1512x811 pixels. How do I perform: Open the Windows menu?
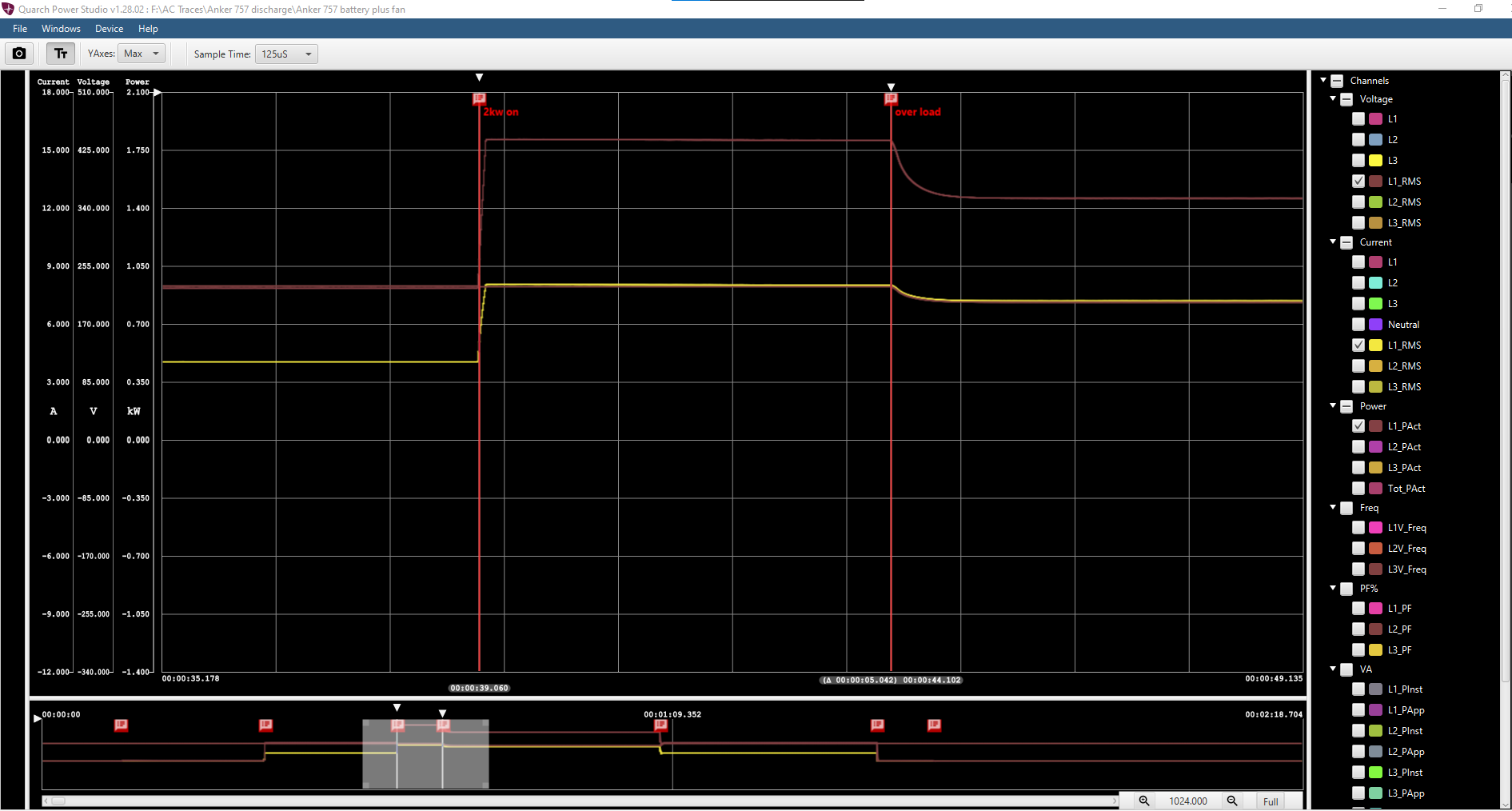(x=61, y=29)
